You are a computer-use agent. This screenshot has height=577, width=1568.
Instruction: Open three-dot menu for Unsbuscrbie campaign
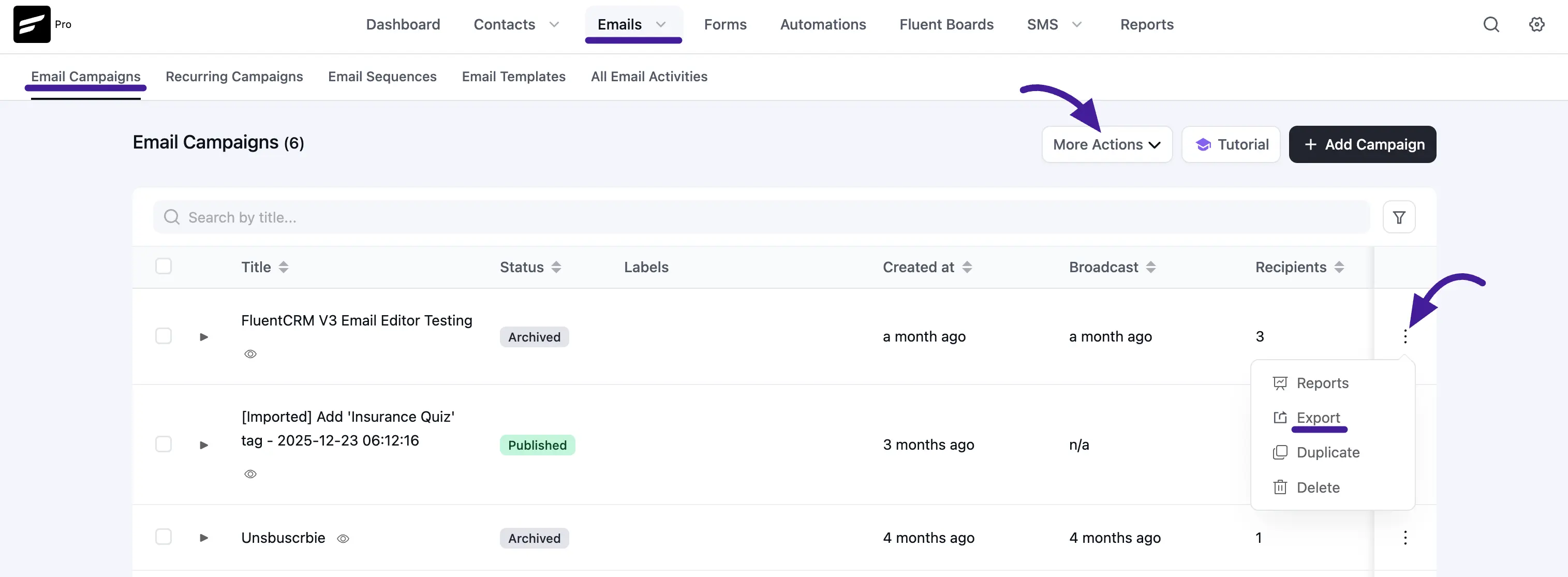point(1405,538)
